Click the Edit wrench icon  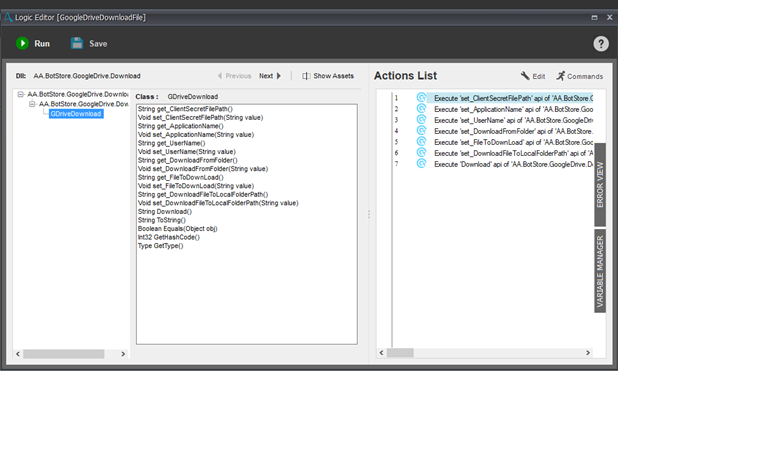coord(525,75)
